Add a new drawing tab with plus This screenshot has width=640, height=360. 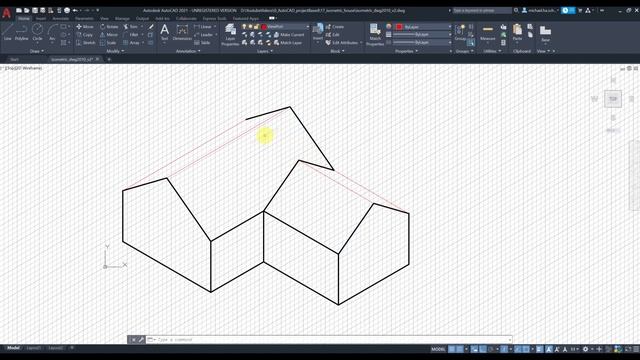click(109, 59)
